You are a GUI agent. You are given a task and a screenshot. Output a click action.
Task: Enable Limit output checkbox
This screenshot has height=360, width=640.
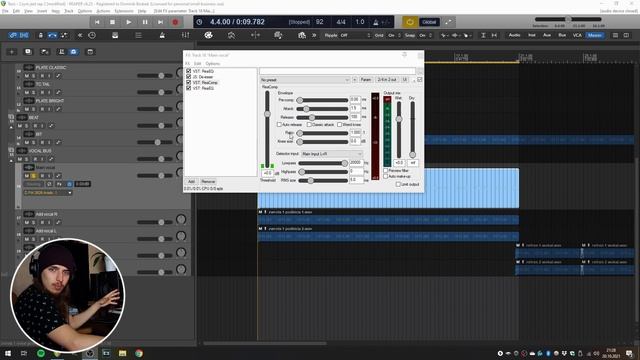click(x=398, y=184)
